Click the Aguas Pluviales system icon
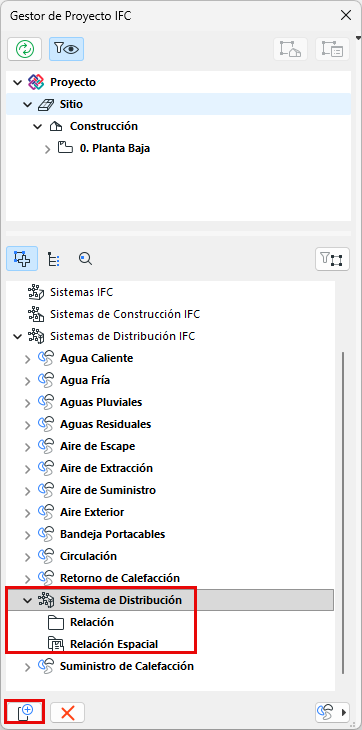The image size is (362, 730). pos(46,402)
